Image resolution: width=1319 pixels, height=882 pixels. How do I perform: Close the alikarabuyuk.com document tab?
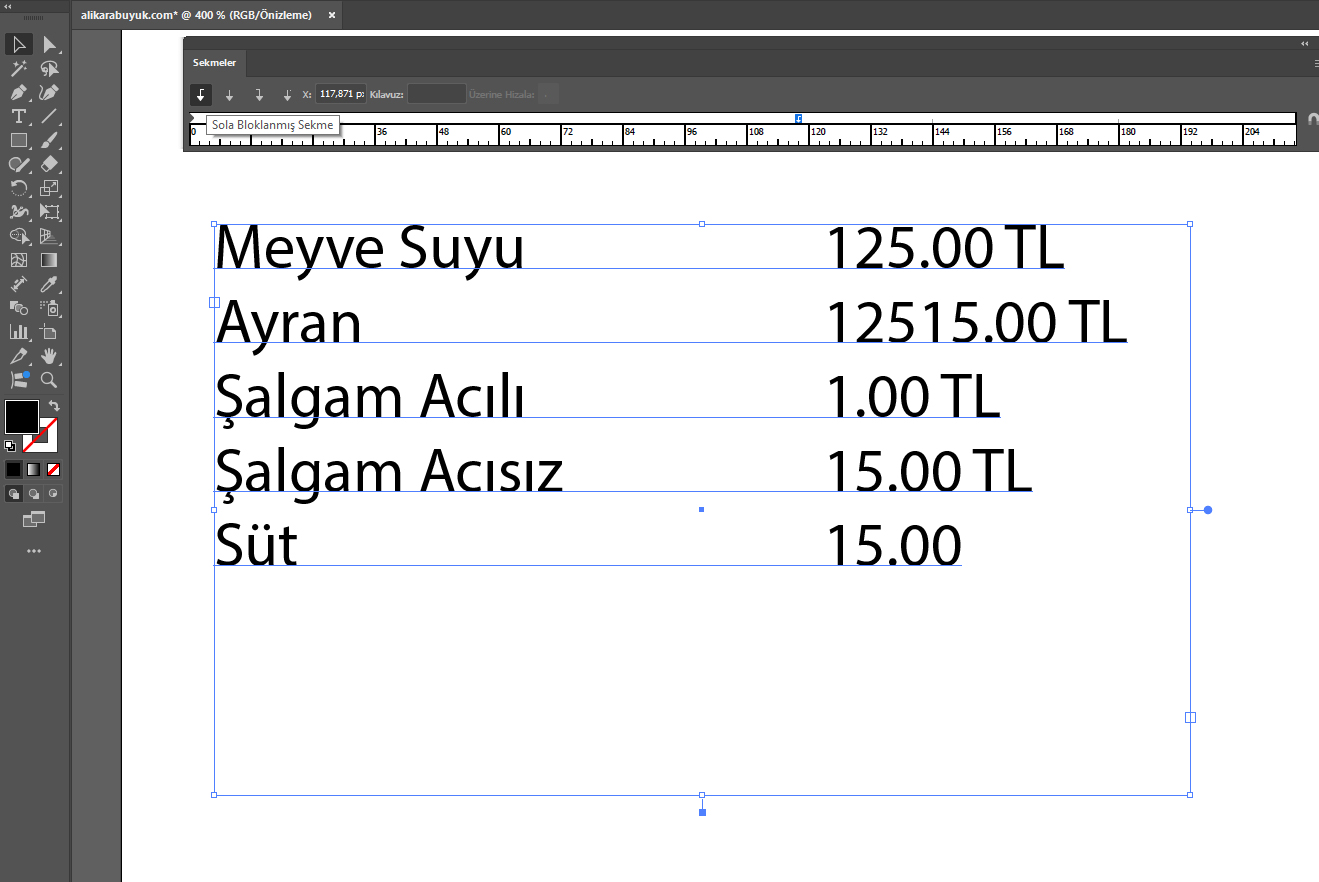click(332, 15)
